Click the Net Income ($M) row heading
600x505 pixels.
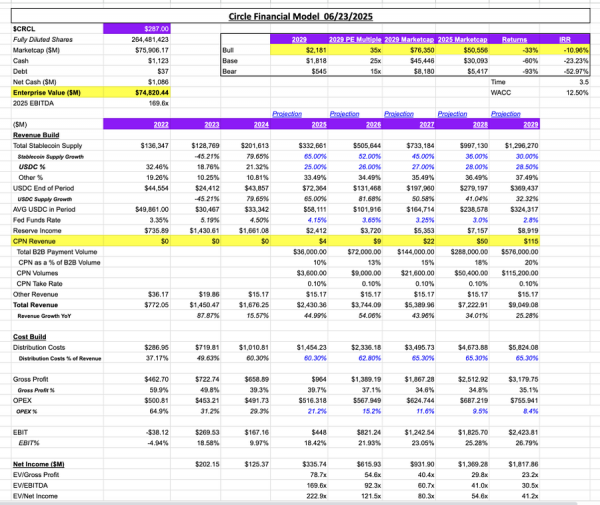click(40, 466)
